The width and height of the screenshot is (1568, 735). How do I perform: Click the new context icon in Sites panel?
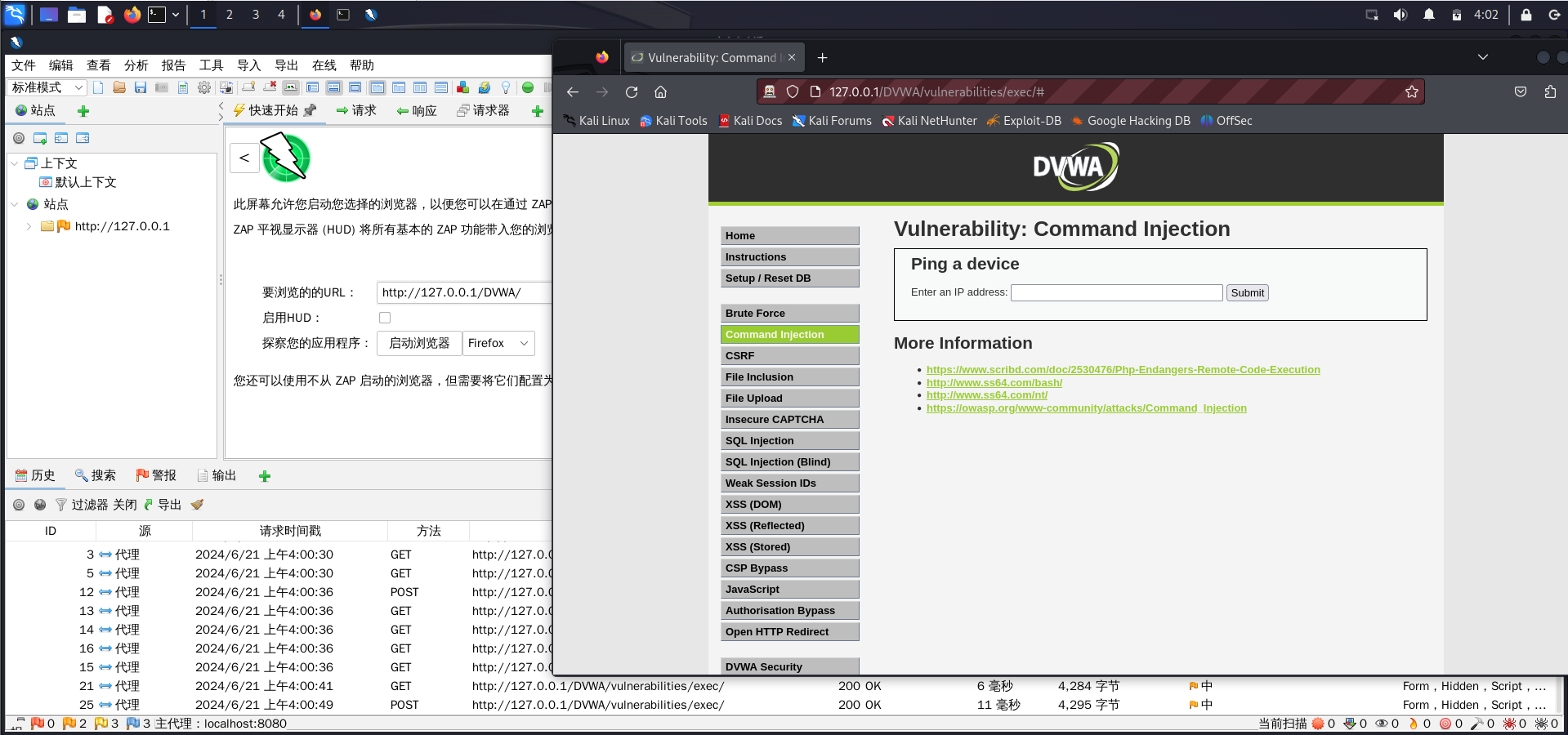click(x=40, y=138)
